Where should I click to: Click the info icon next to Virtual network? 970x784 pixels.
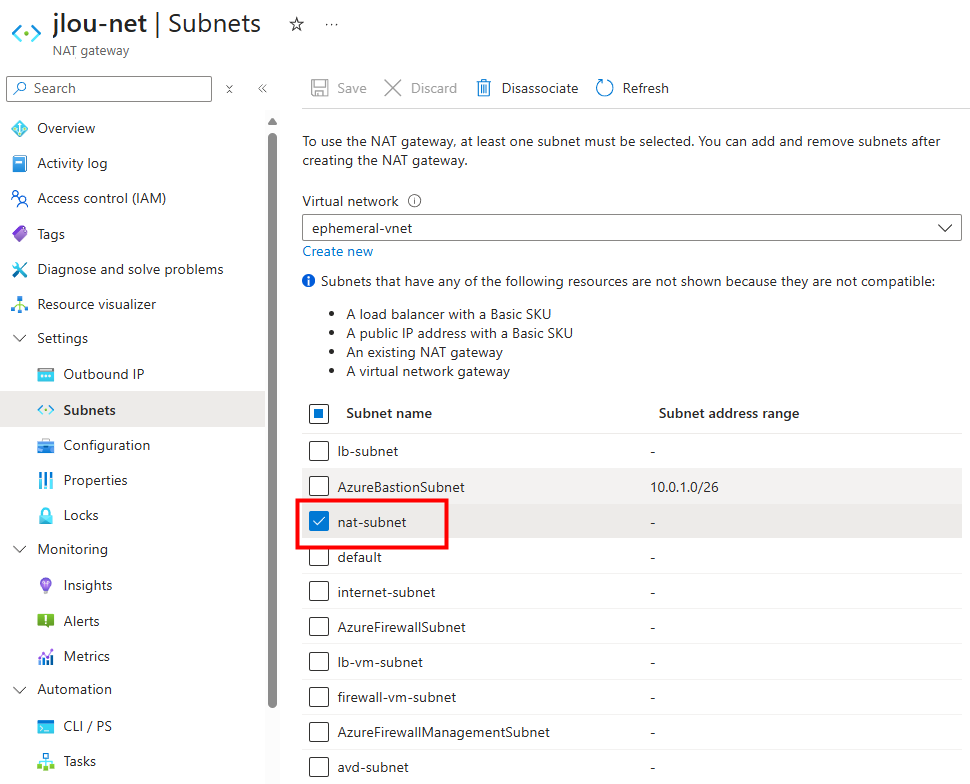414,201
